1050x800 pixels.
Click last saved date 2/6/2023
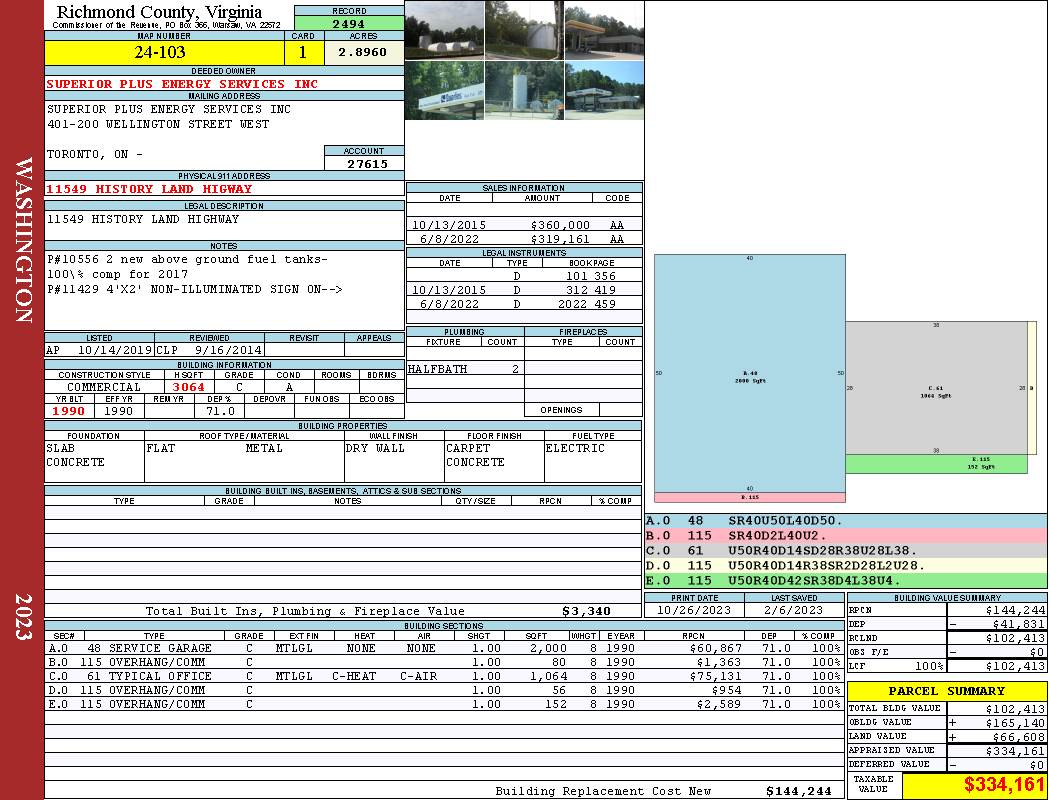point(794,610)
